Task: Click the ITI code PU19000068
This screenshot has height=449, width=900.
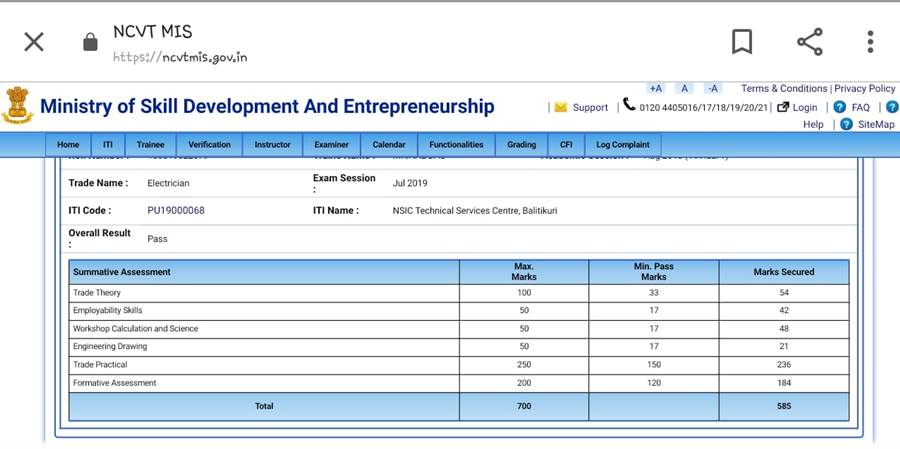Action: (176, 211)
